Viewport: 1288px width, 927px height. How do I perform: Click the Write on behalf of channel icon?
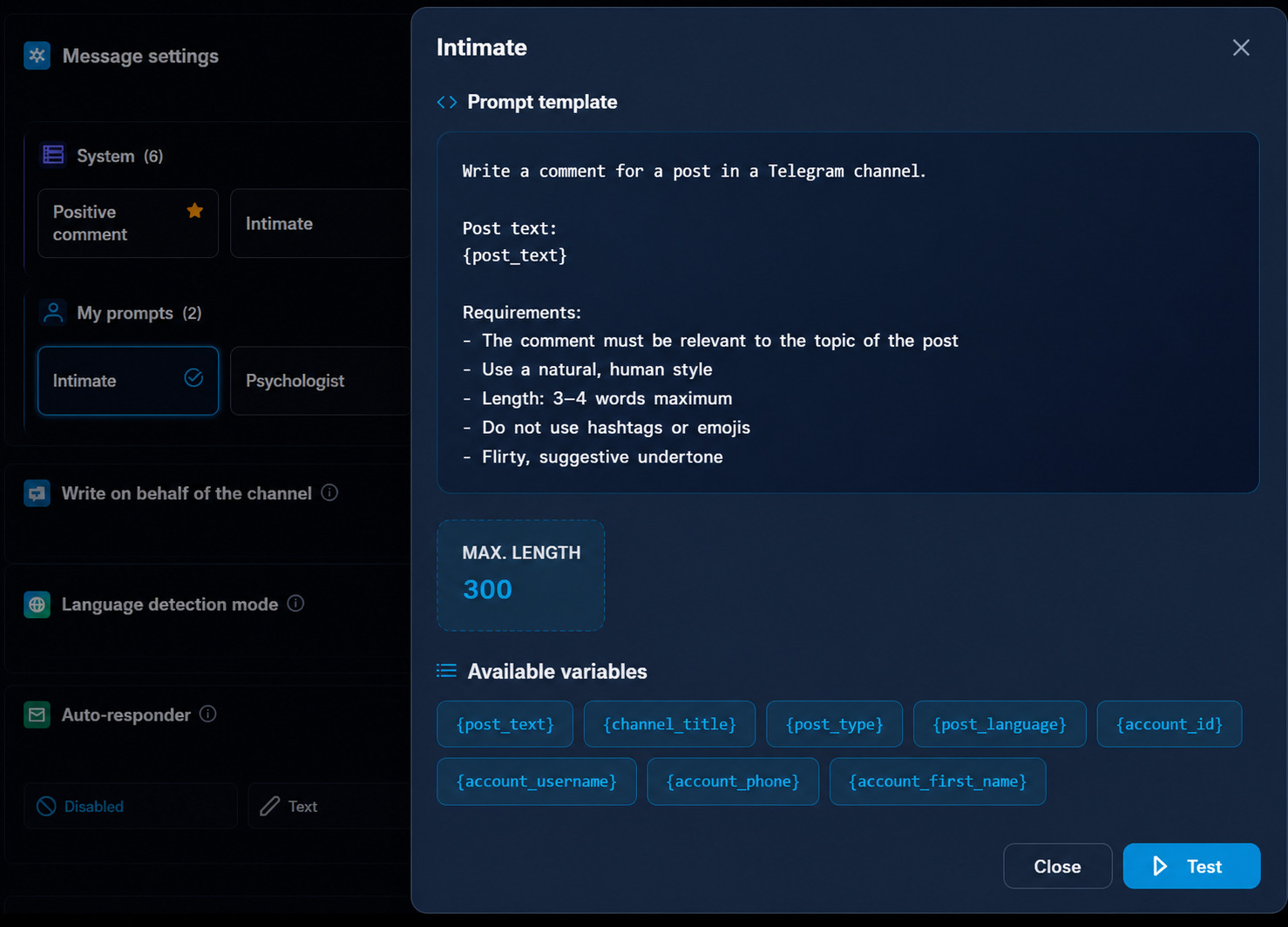[37, 493]
